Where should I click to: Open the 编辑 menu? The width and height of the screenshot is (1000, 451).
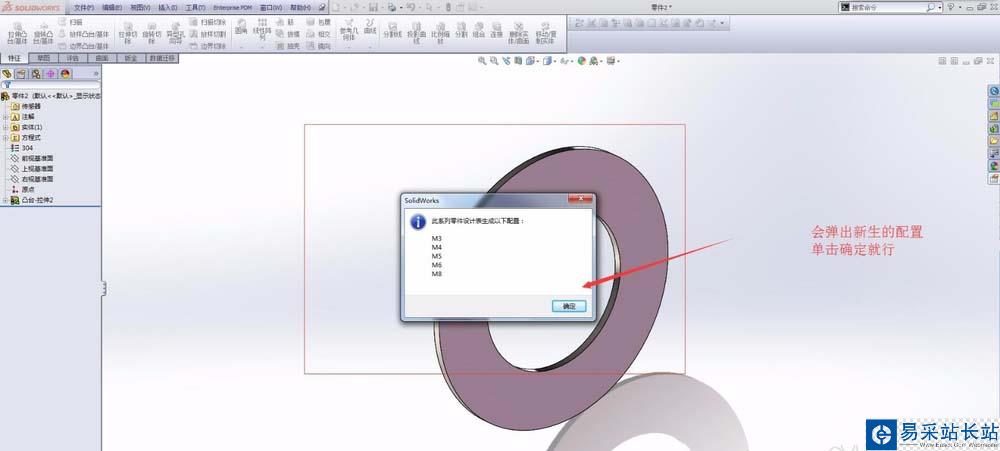112,8
